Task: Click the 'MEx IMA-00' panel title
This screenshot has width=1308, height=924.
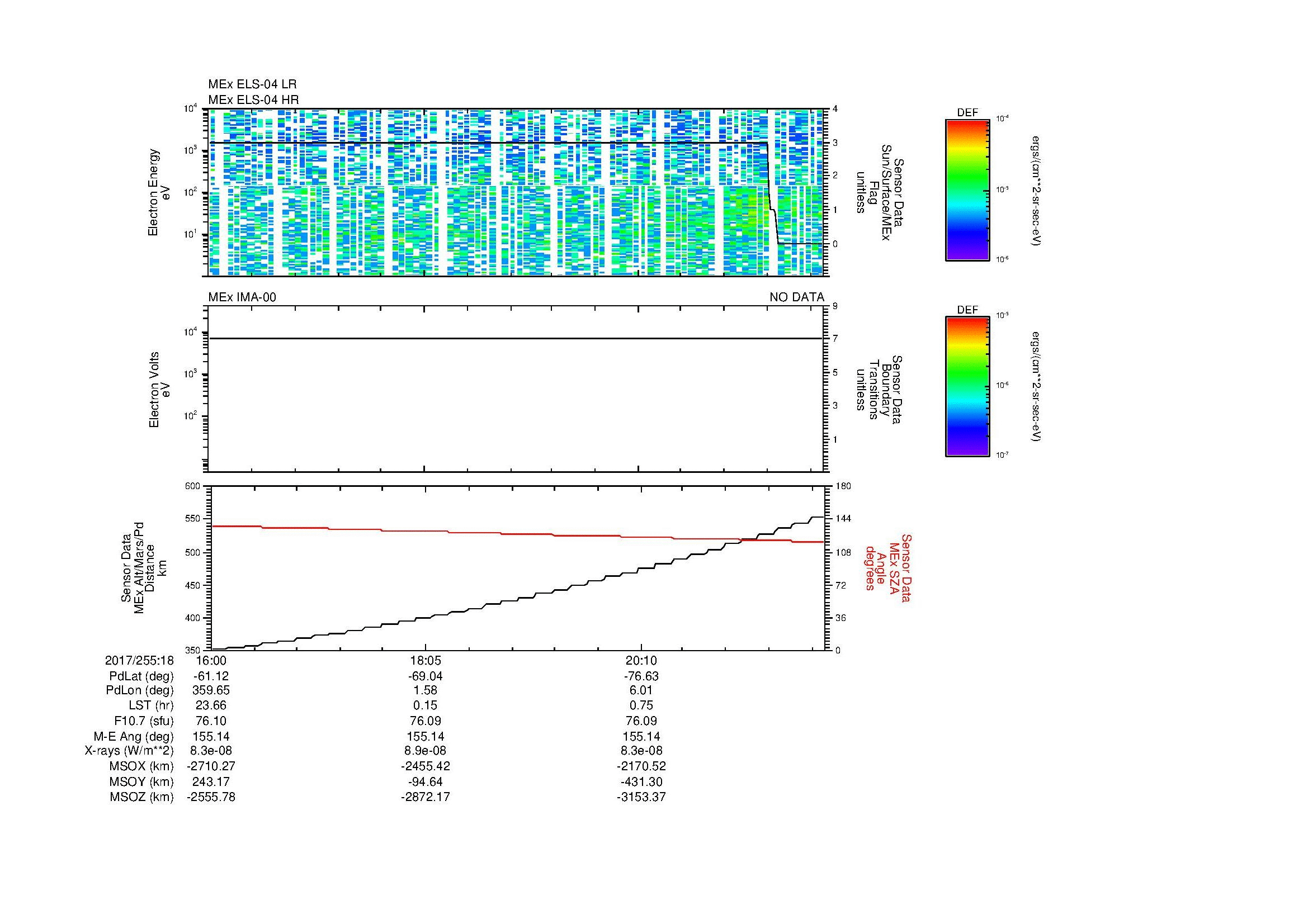Action: (x=242, y=297)
